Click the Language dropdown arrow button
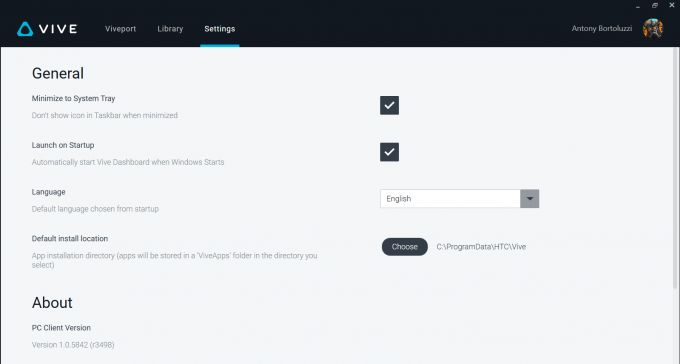This screenshot has width=680, height=364. 530,199
